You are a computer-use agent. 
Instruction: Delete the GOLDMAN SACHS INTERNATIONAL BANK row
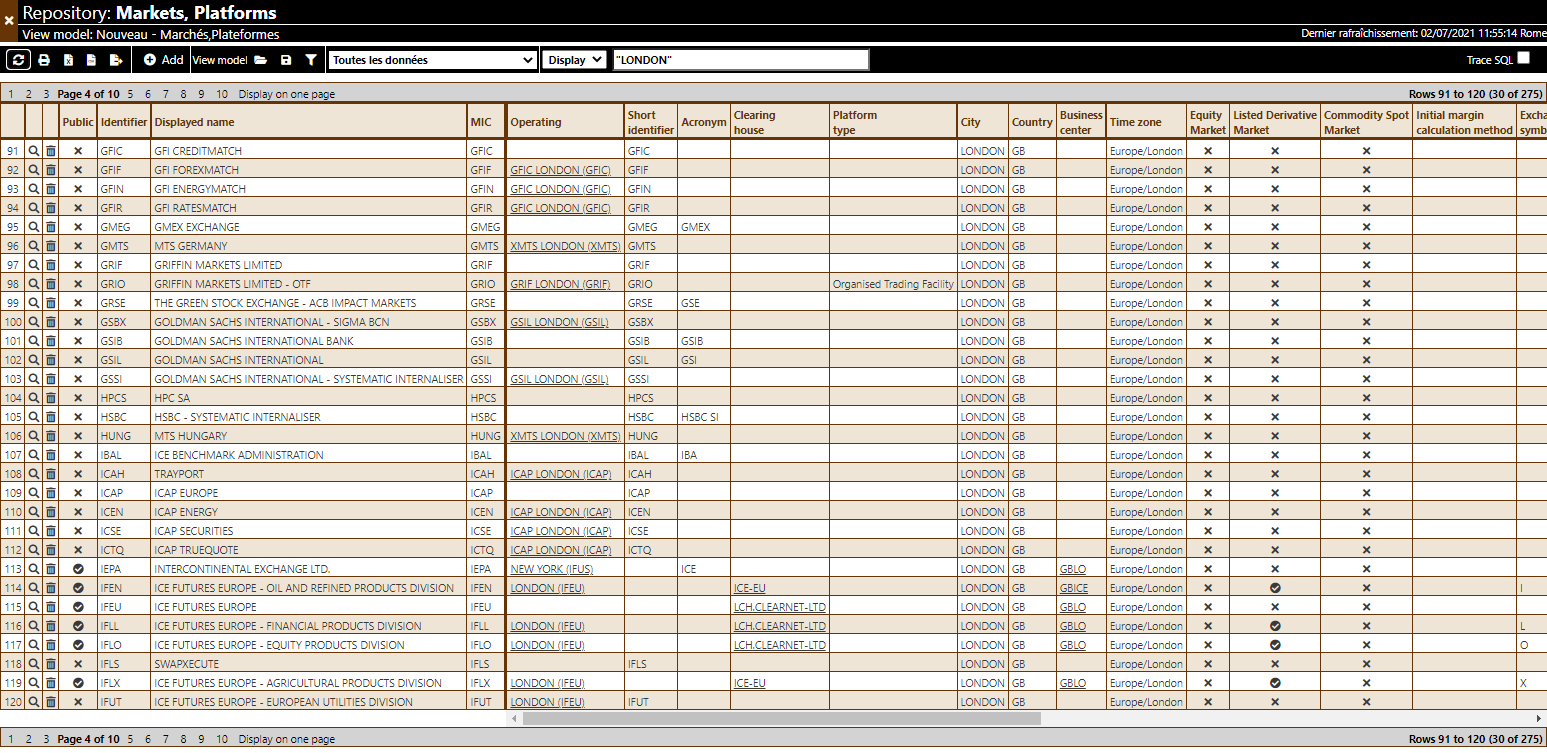[x=51, y=341]
